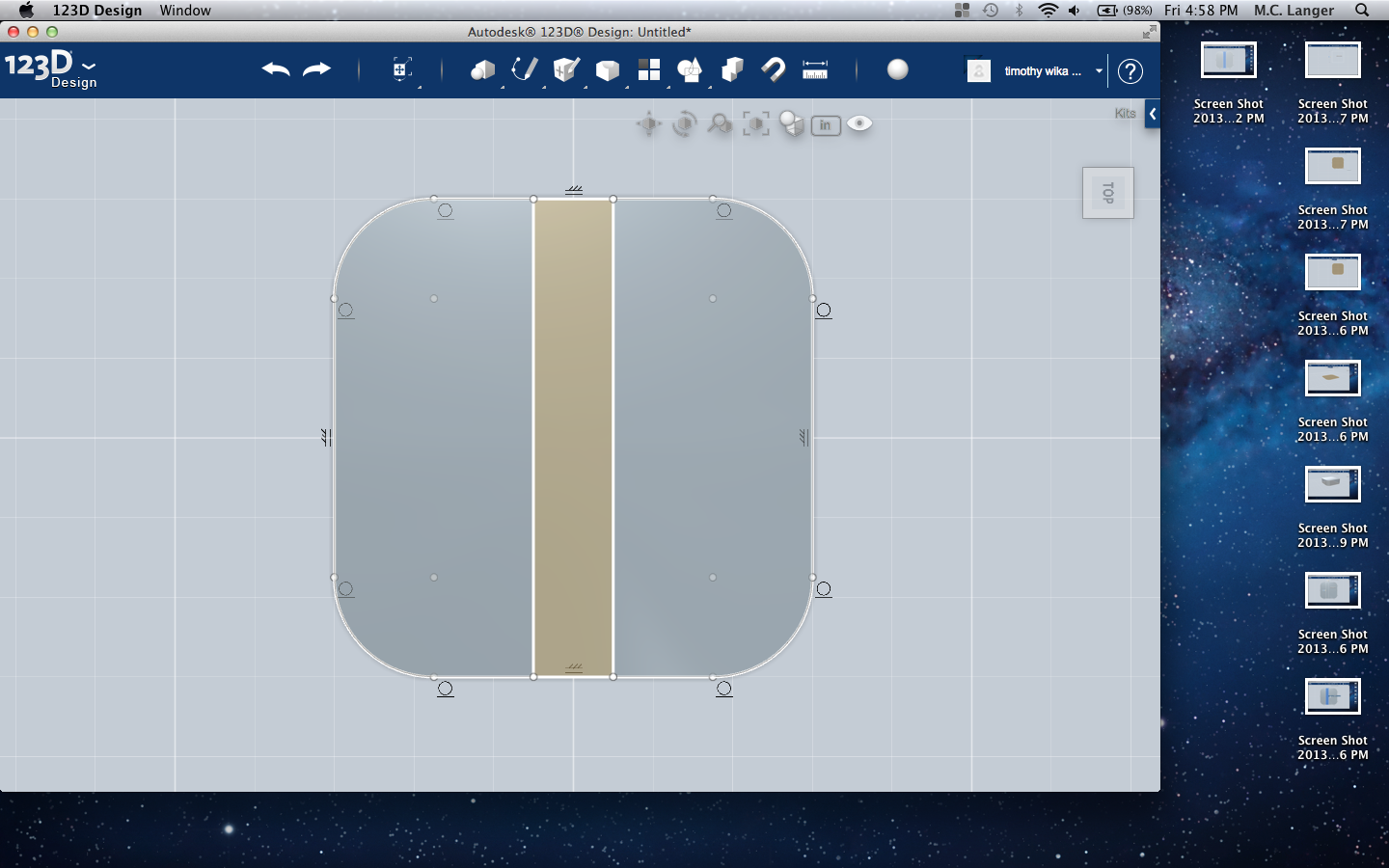The image size is (1389, 868).
Task: Select the Sketch tool
Action: pos(523,68)
